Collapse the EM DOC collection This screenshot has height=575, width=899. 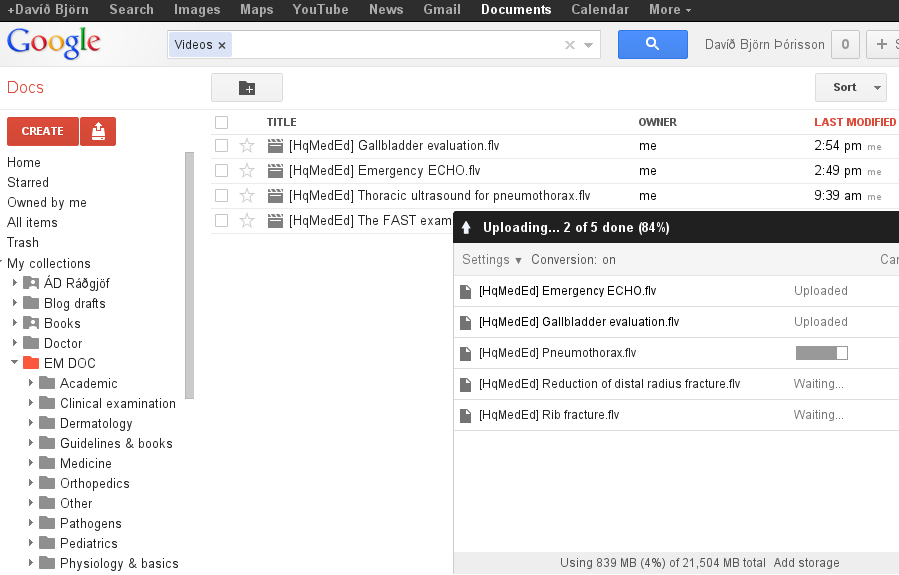pyautogui.click(x=15, y=363)
